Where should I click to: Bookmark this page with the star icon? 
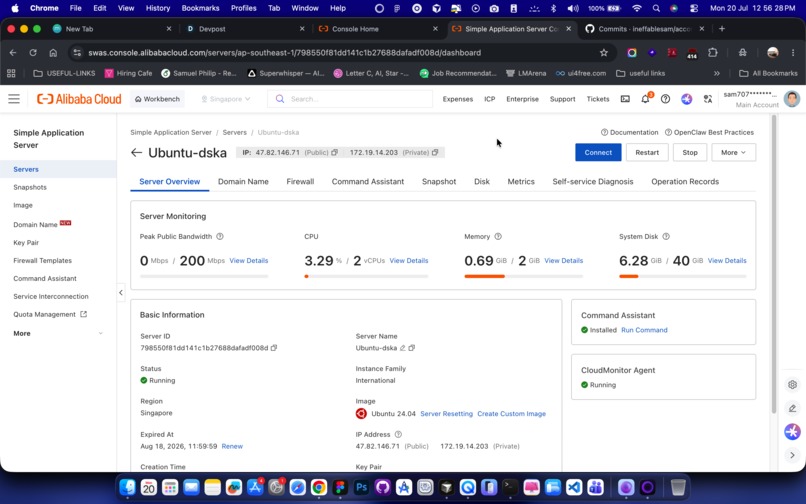pyautogui.click(x=604, y=52)
